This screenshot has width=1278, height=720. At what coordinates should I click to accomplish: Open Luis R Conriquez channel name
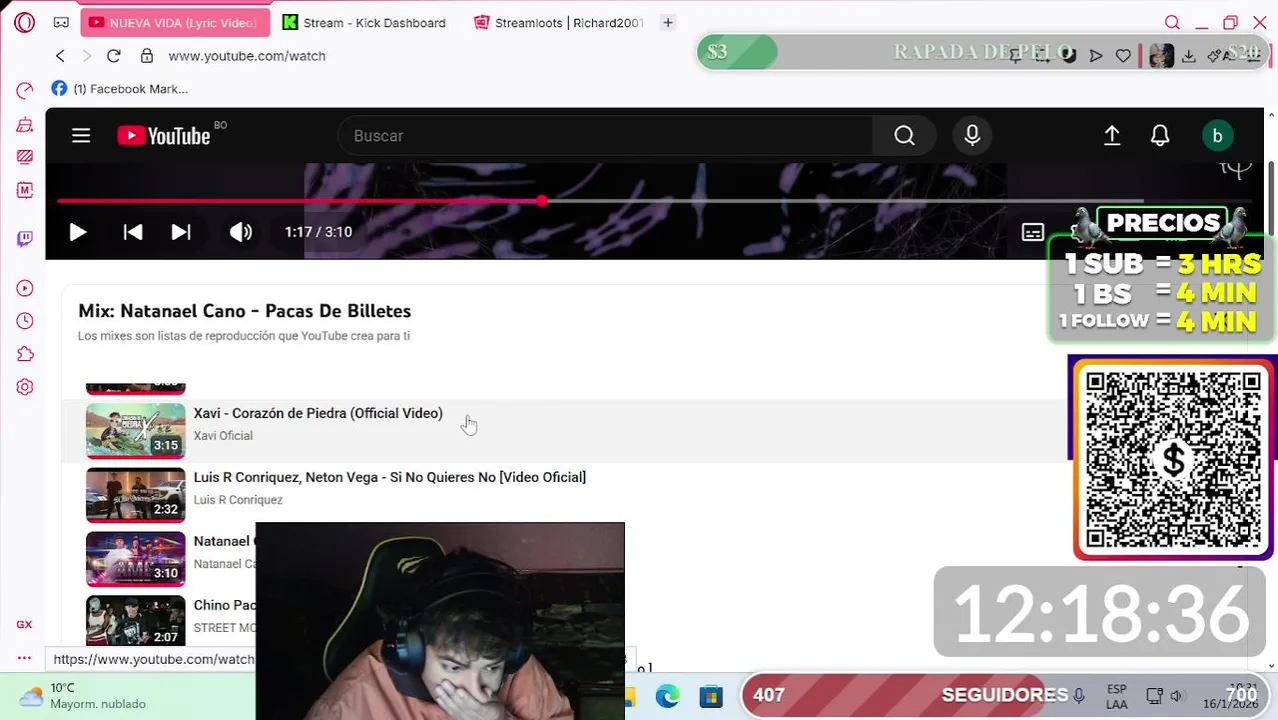coord(238,500)
